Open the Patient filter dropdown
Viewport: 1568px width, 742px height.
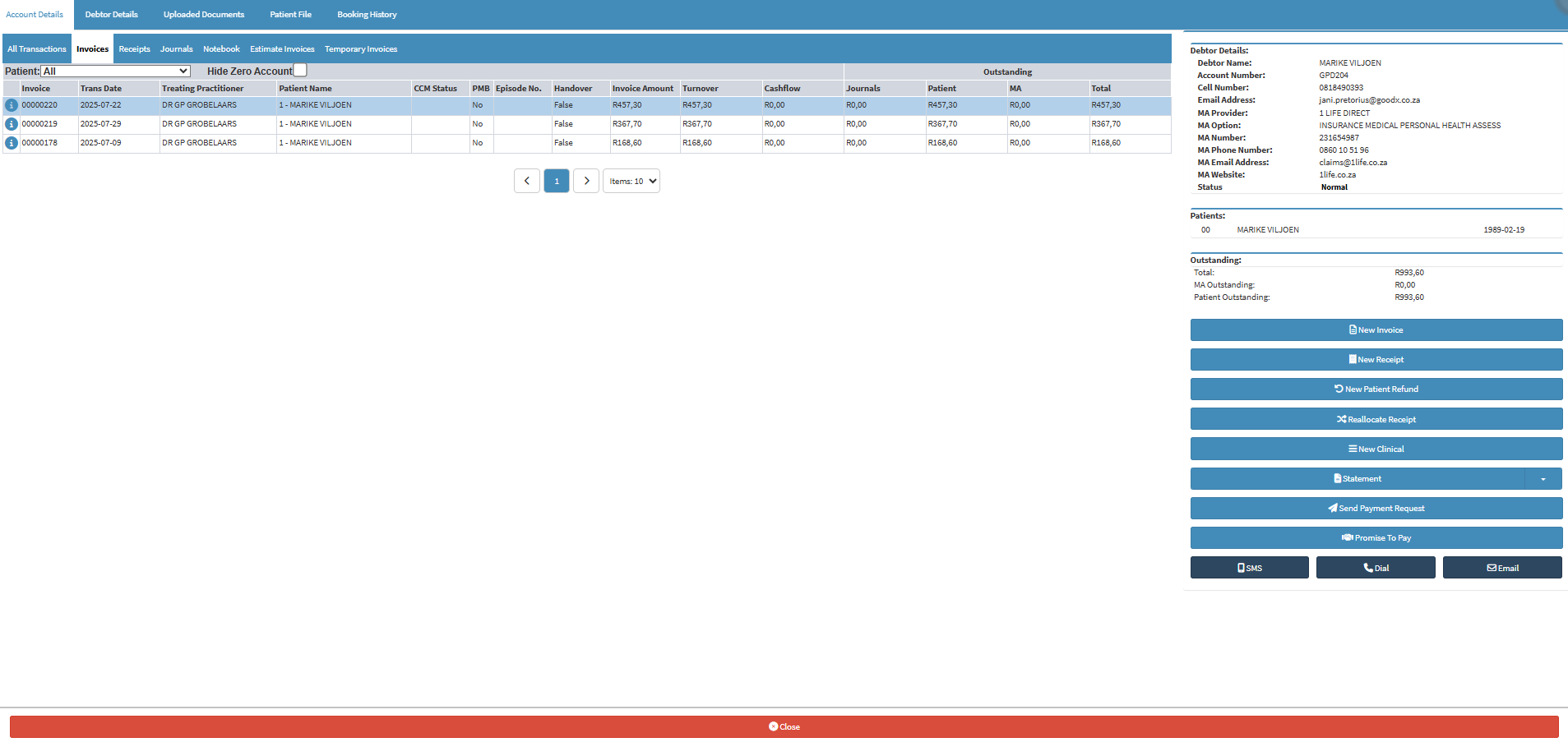coord(116,71)
